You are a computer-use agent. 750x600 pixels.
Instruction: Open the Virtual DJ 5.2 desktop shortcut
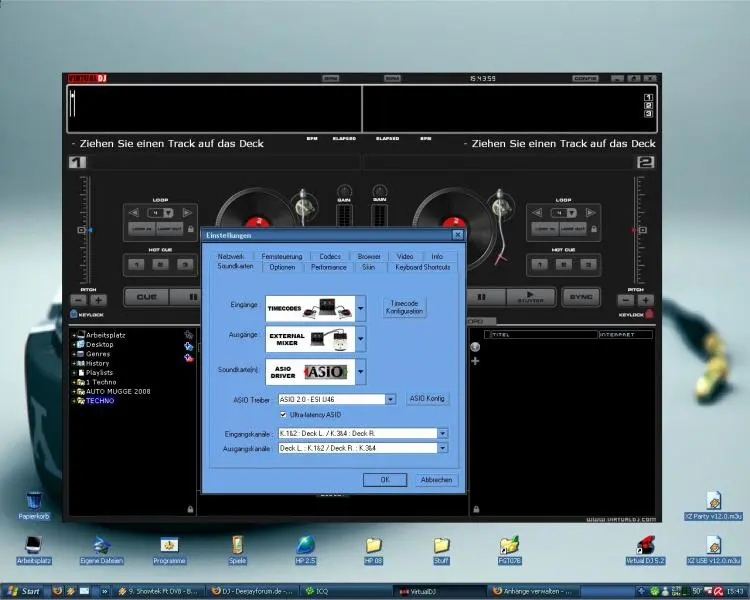coord(645,545)
